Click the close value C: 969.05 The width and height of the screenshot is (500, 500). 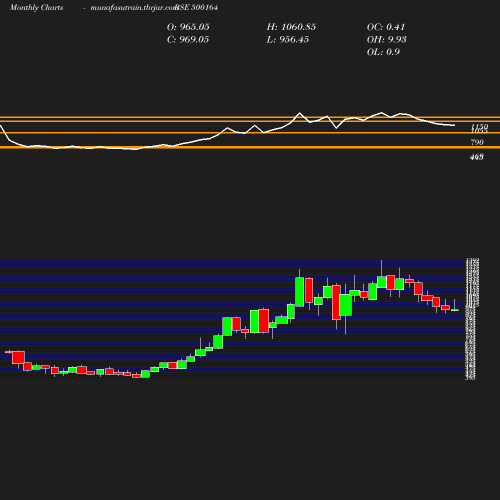point(188,40)
